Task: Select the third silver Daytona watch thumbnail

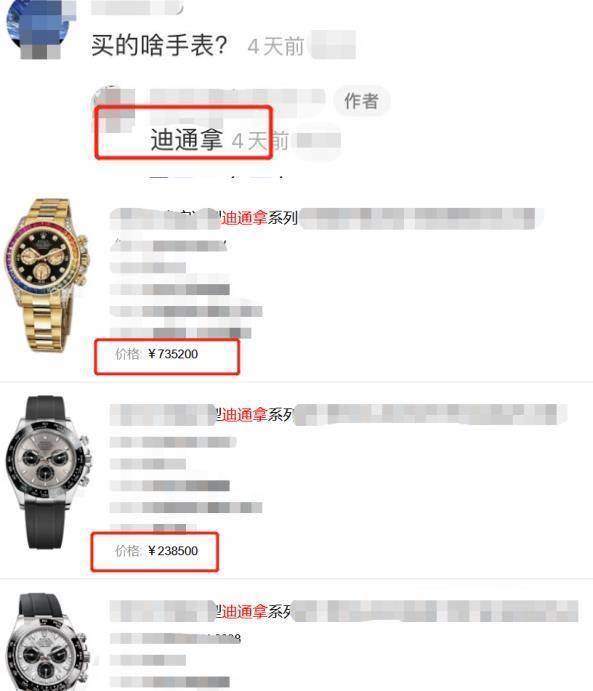Action: [x=48, y=641]
